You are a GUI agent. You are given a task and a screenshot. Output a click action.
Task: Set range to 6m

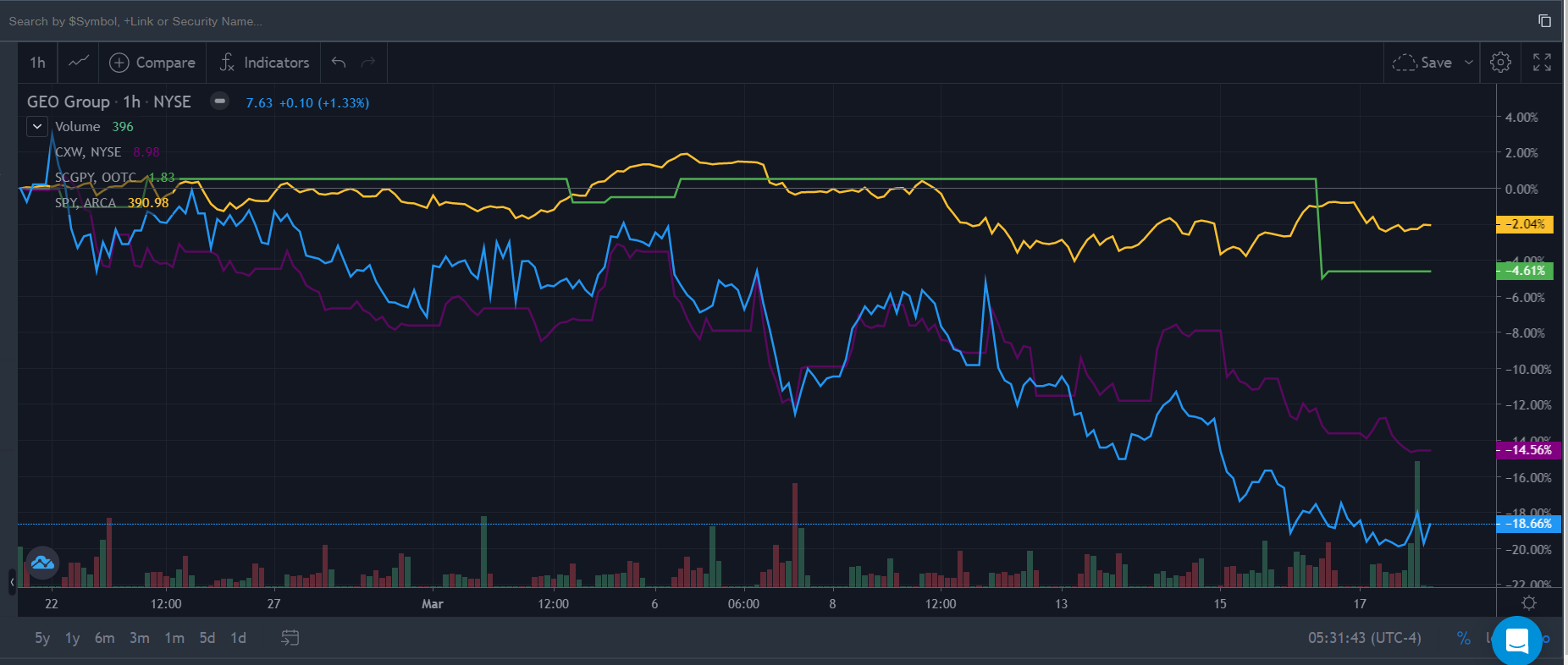tap(105, 638)
